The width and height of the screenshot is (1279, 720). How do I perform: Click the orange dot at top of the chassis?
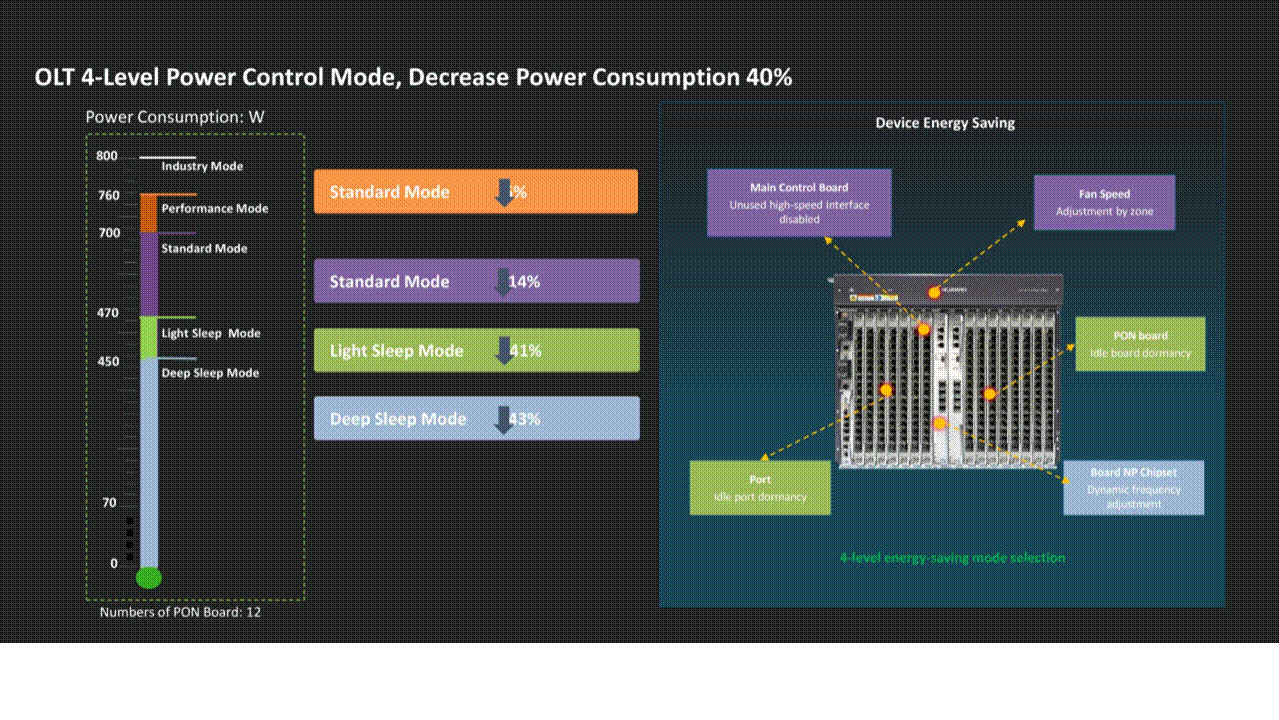coord(933,293)
